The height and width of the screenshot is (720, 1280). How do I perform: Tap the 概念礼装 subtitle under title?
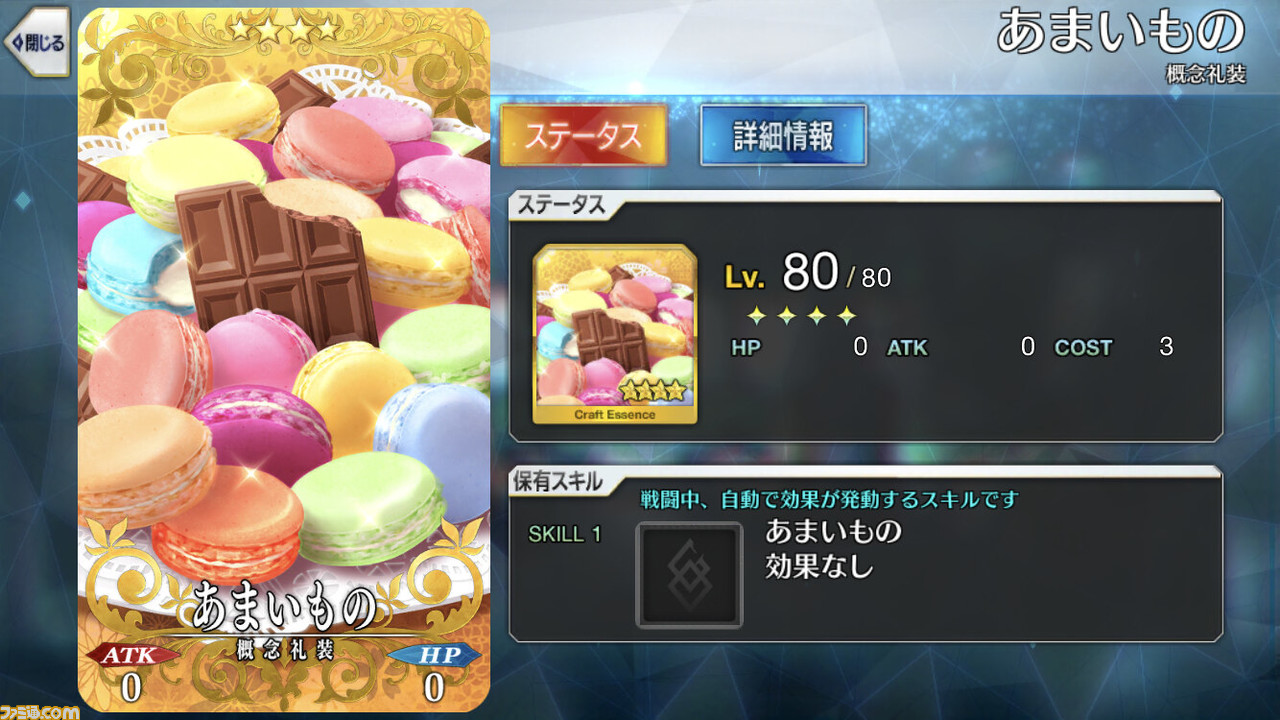[1206, 74]
